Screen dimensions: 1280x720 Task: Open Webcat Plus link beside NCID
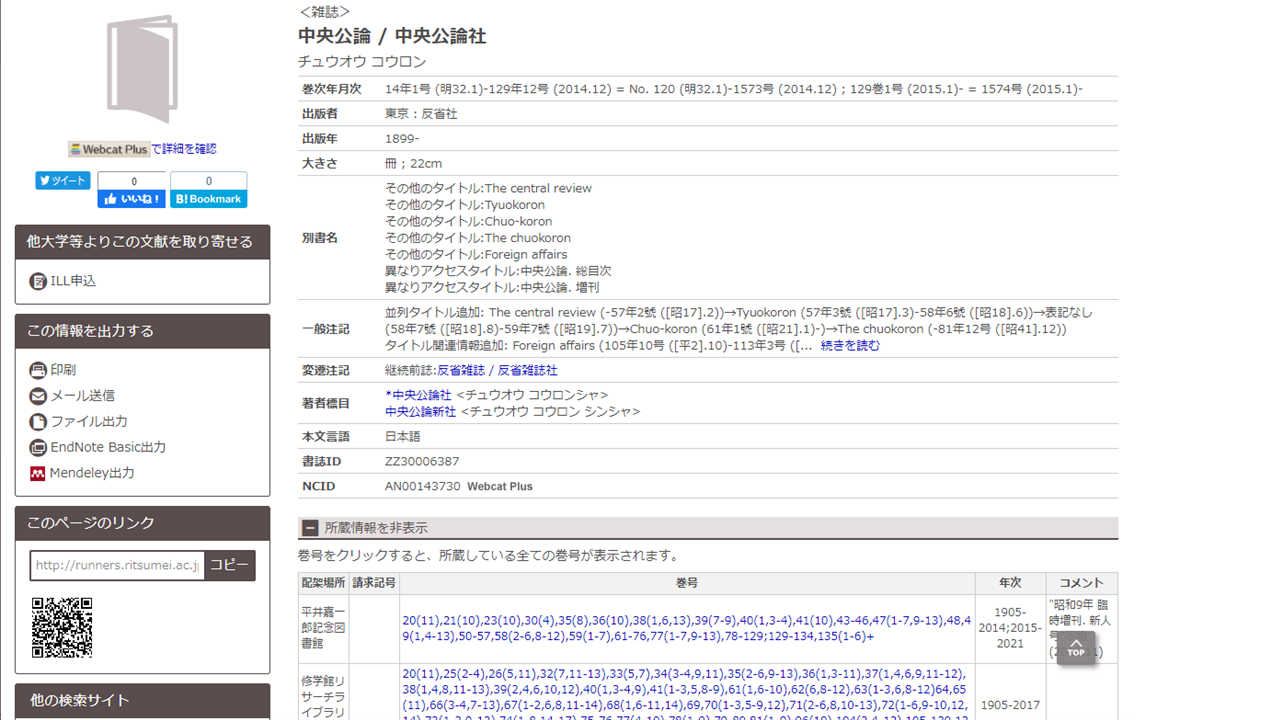(500, 487)
